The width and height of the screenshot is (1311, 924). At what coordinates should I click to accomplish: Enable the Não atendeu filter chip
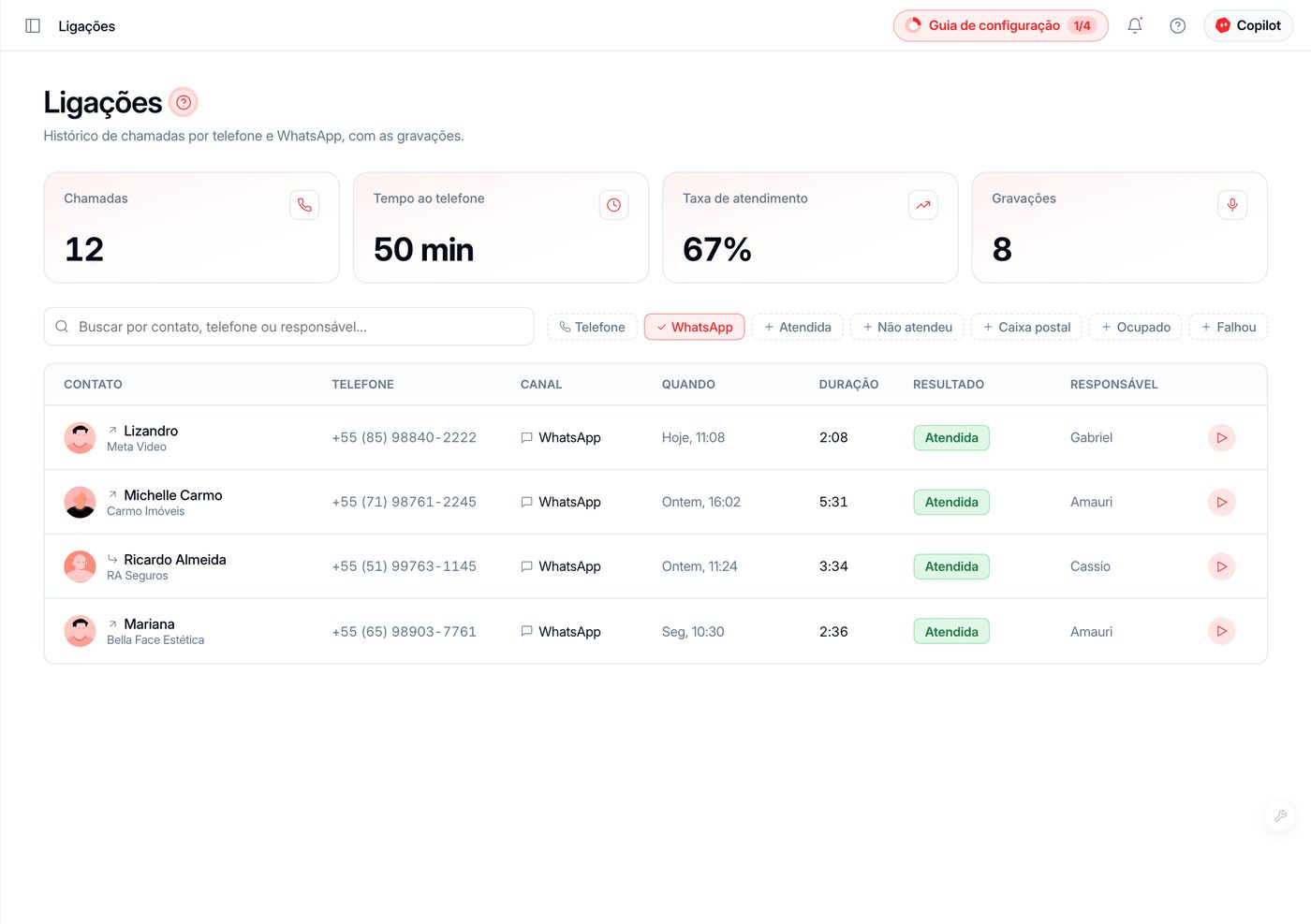click(907, 327)
